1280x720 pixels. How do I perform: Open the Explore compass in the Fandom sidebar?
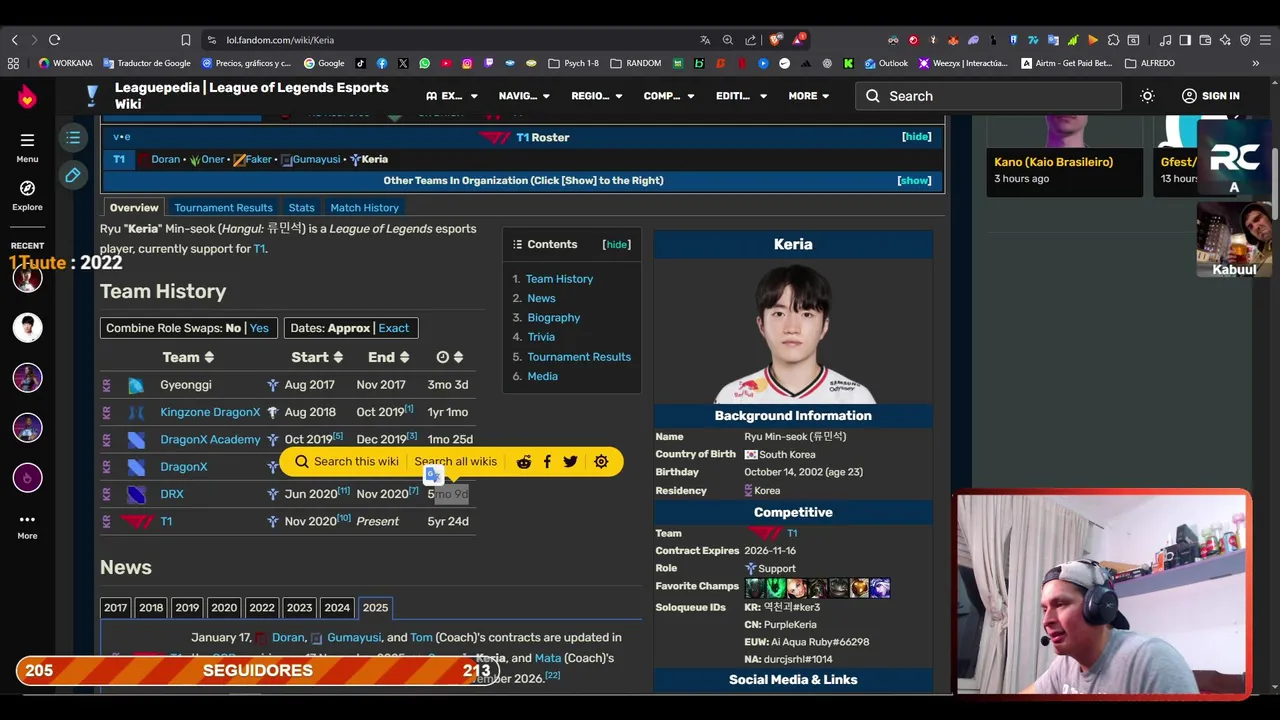click(x=27, y=195)
